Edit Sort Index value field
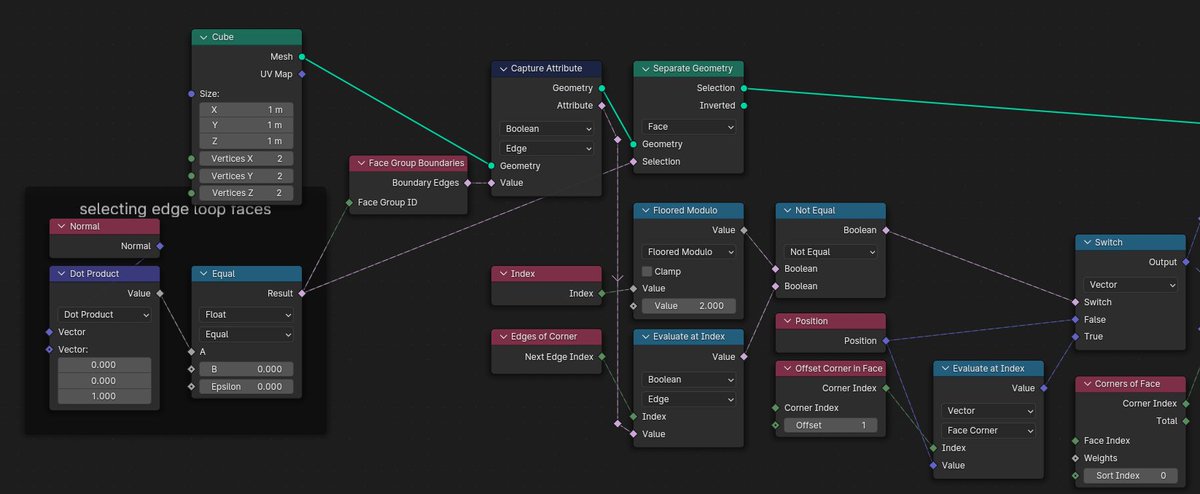 pyautogui.click(x=1131, y=476)
